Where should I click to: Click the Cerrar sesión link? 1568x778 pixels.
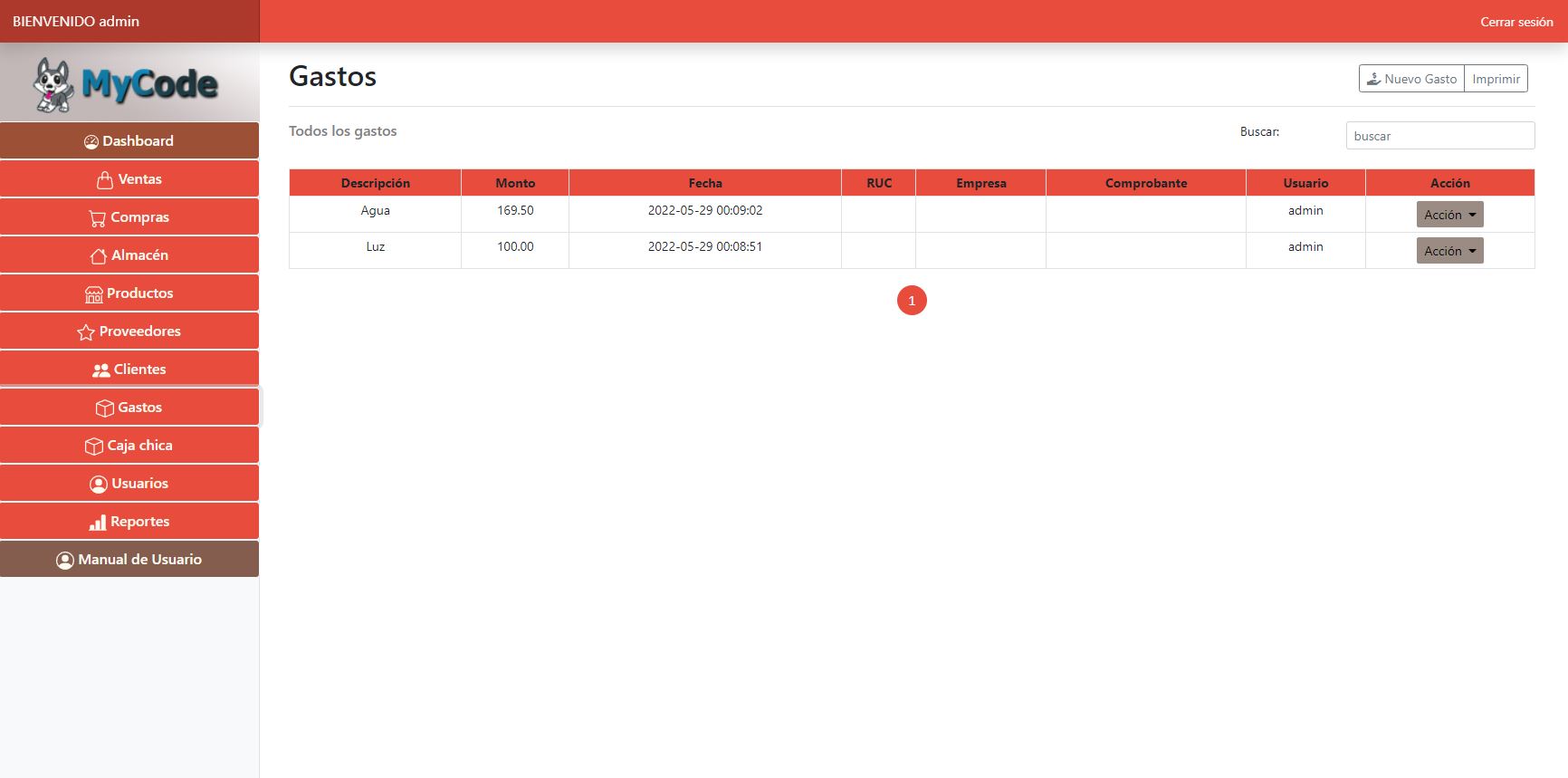[x=1516, y=22]
